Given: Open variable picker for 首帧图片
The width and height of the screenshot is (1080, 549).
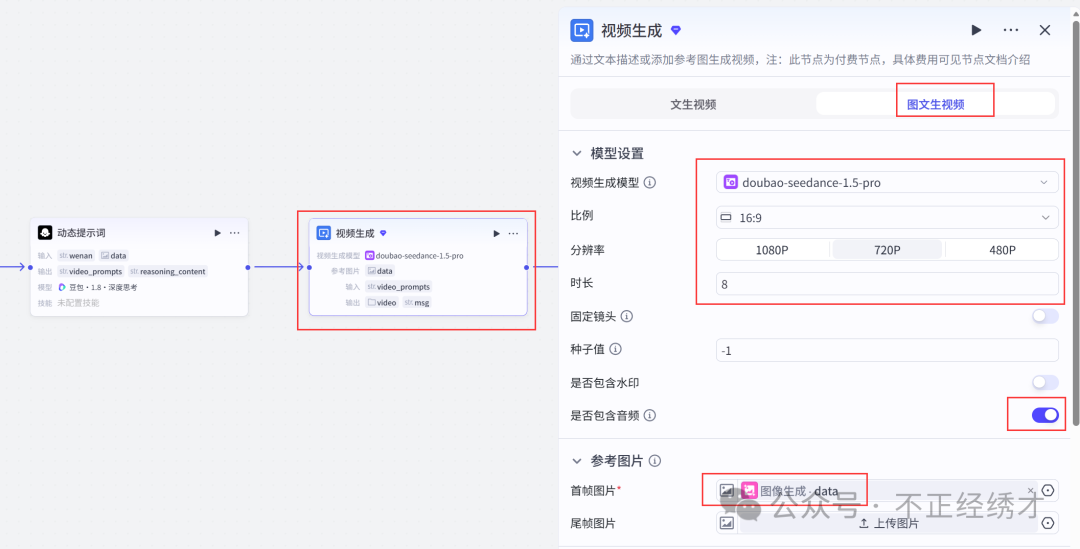Looking at the screenshot, I should (1048, 490).
